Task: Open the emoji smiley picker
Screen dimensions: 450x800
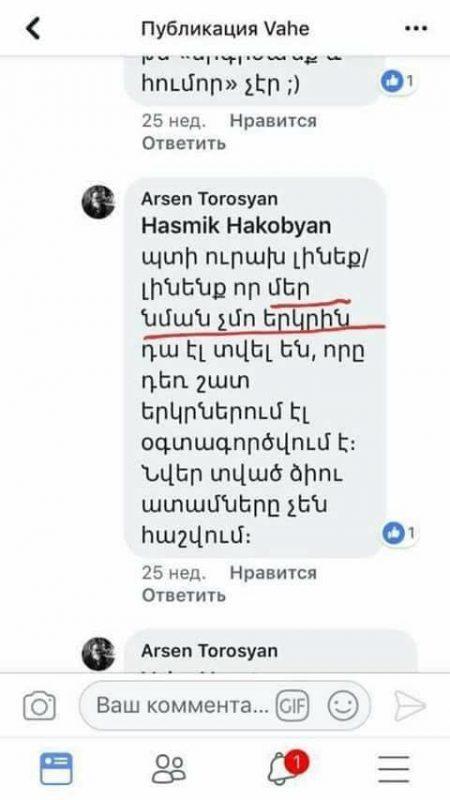Action: tap(342, 706)
